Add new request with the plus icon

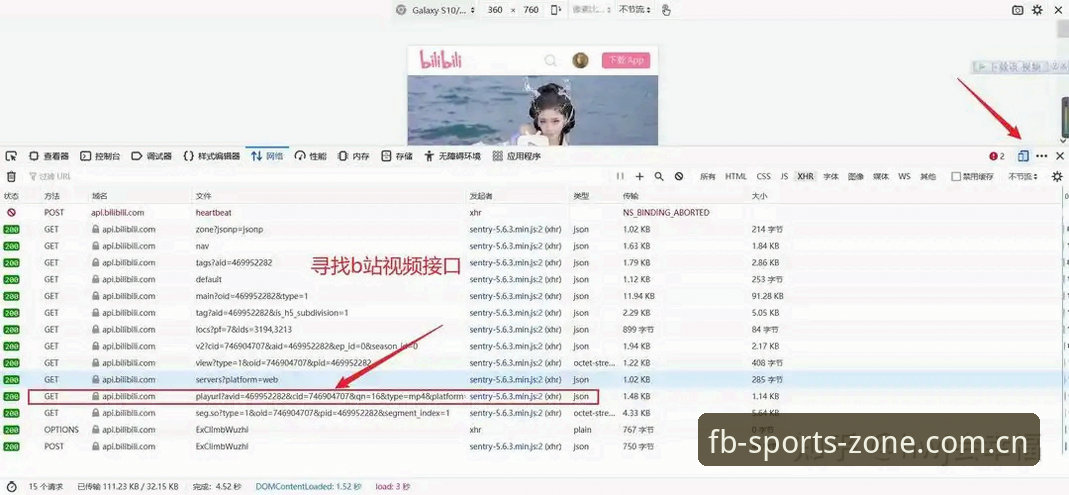[639, 176]
